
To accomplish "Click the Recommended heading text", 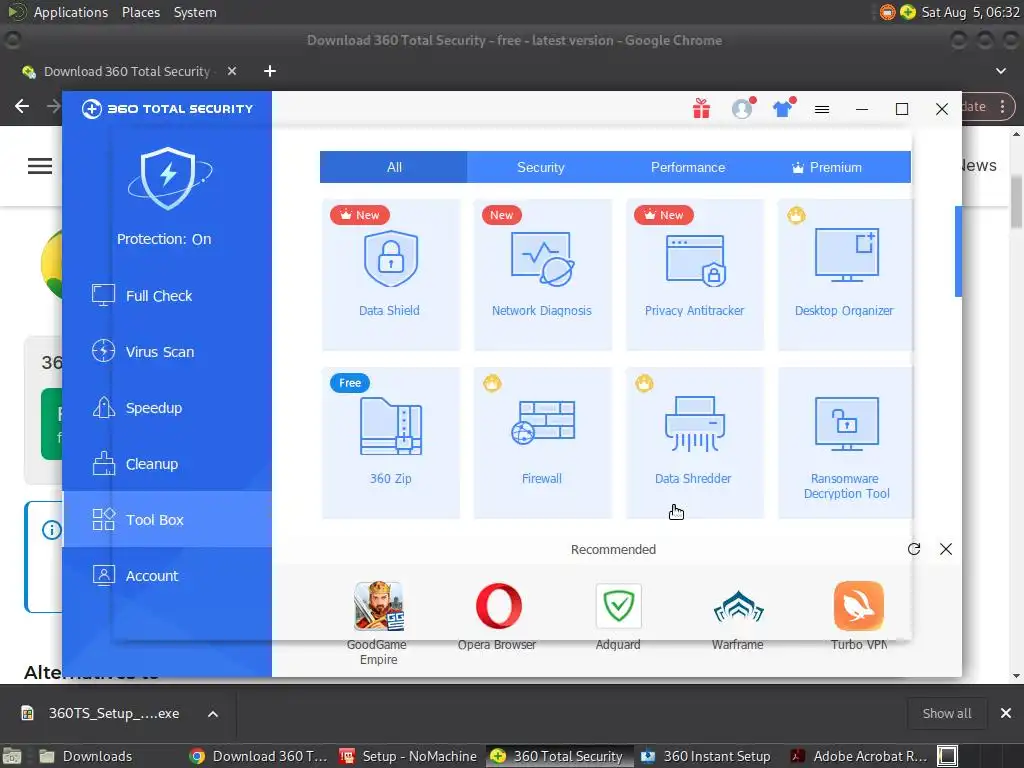I will (613, 550).
